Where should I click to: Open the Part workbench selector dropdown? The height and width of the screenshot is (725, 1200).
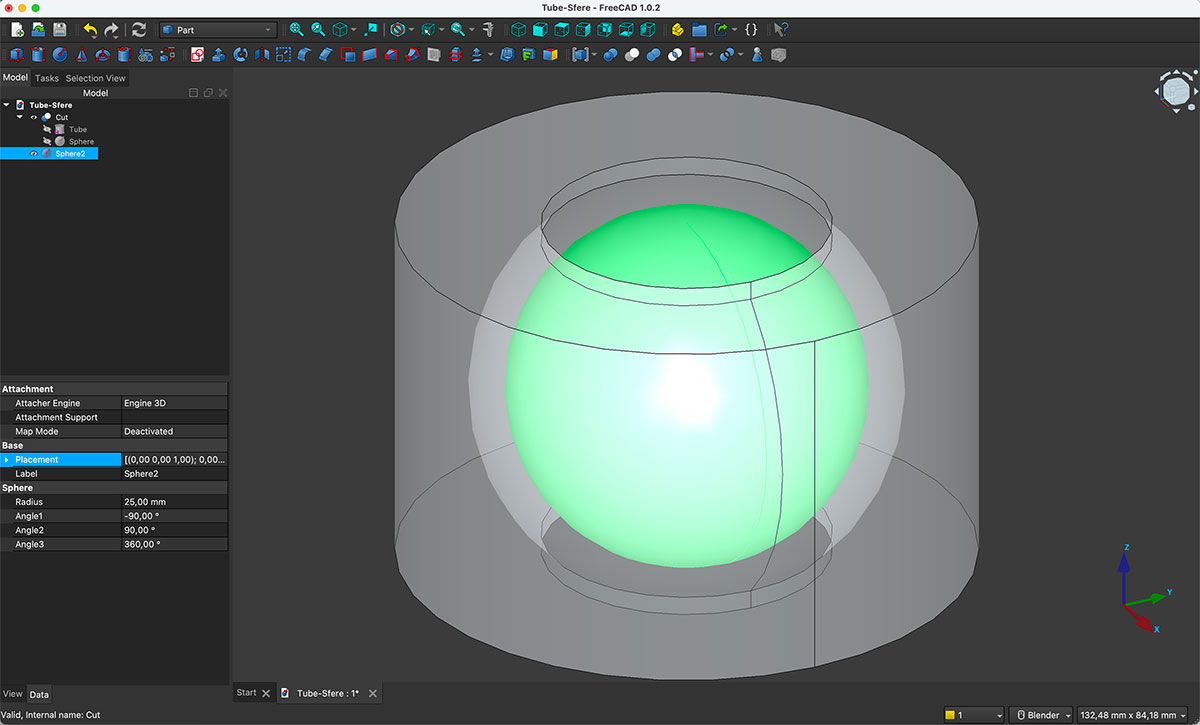pyautogui.click(x=268, y=29)
